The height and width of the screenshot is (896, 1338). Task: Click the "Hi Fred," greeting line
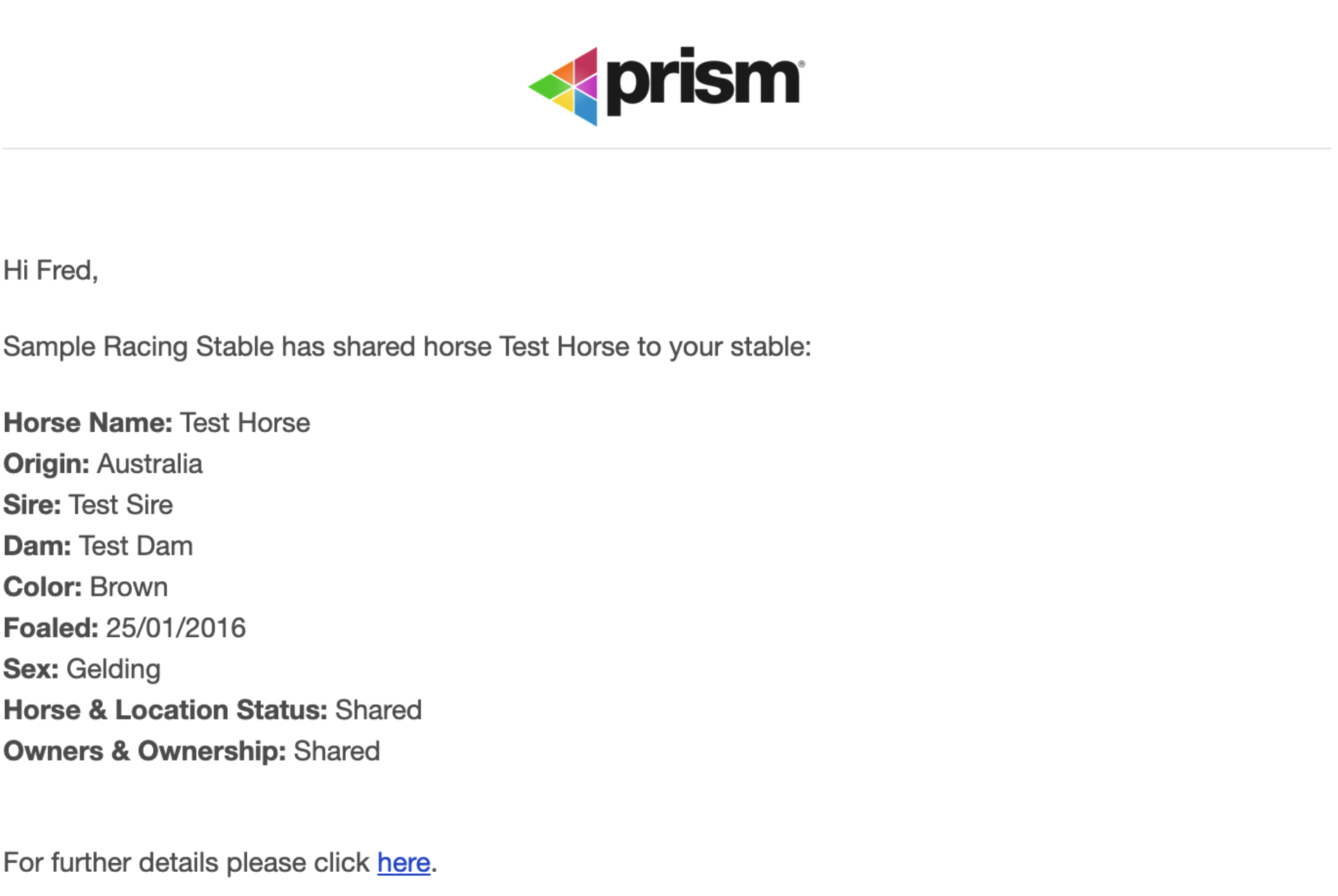click(x=50, y=270)
